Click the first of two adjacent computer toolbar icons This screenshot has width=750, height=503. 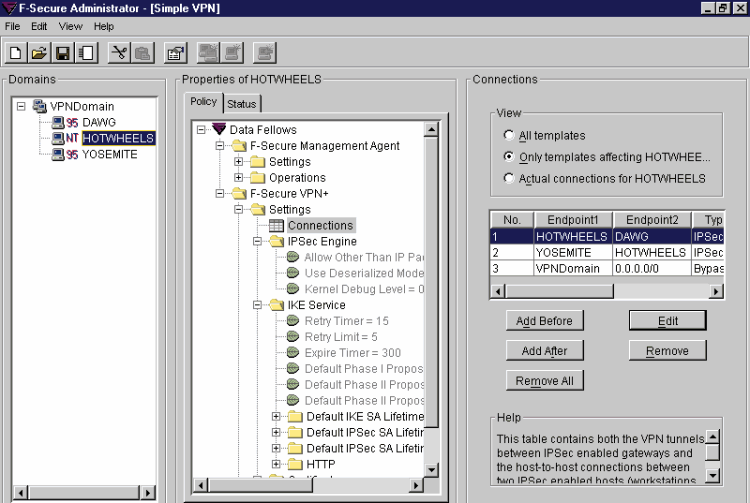tap(209, 53)
